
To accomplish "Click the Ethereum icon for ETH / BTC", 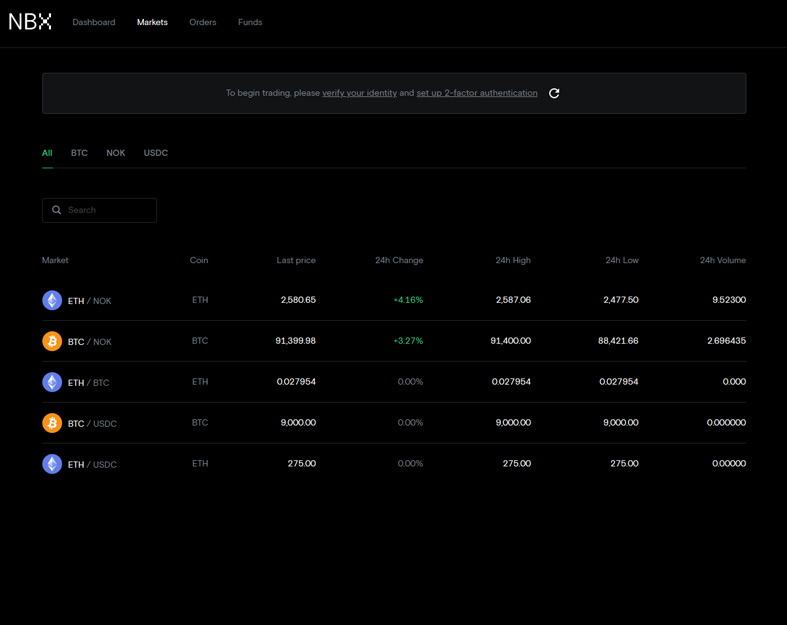I will pos(52,382).
